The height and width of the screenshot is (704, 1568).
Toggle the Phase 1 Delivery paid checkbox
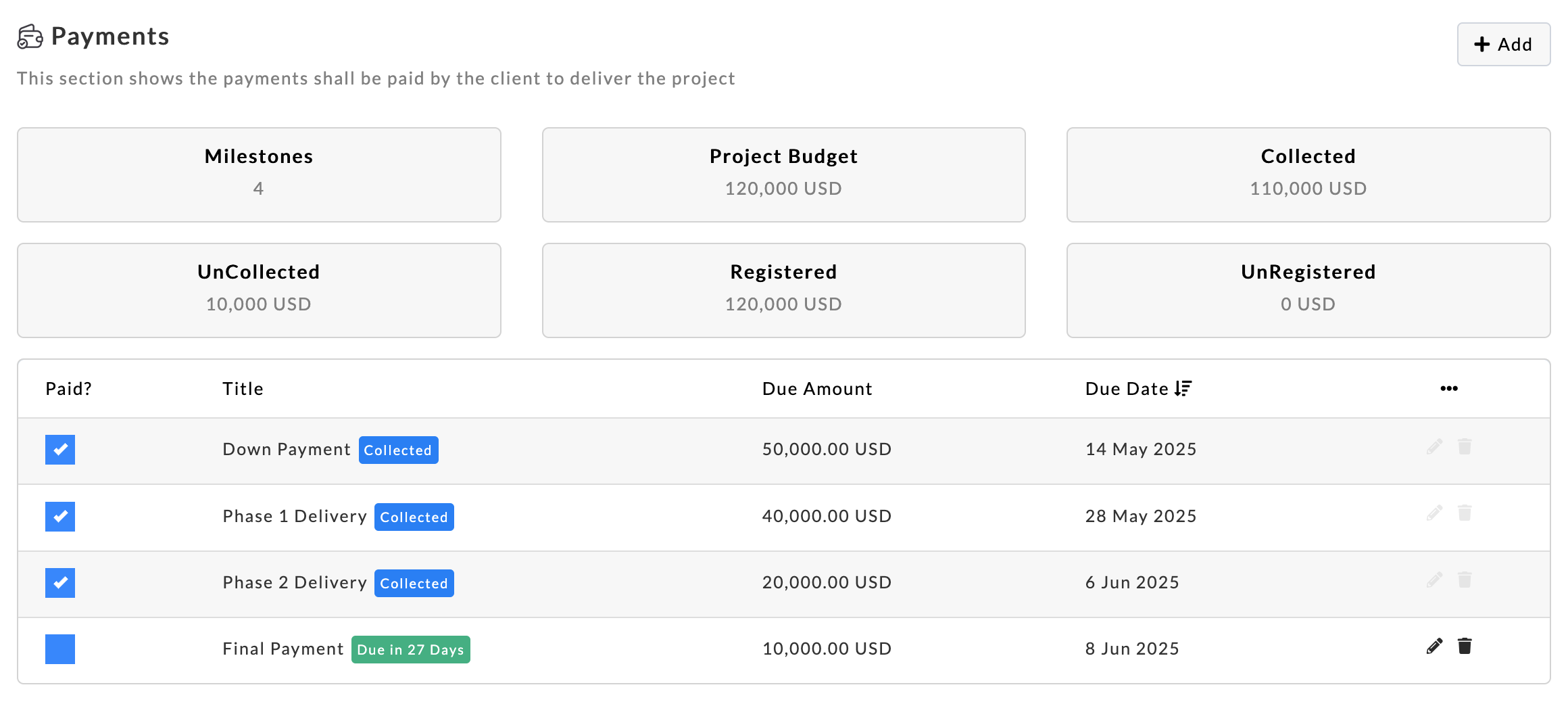(60, 517)
